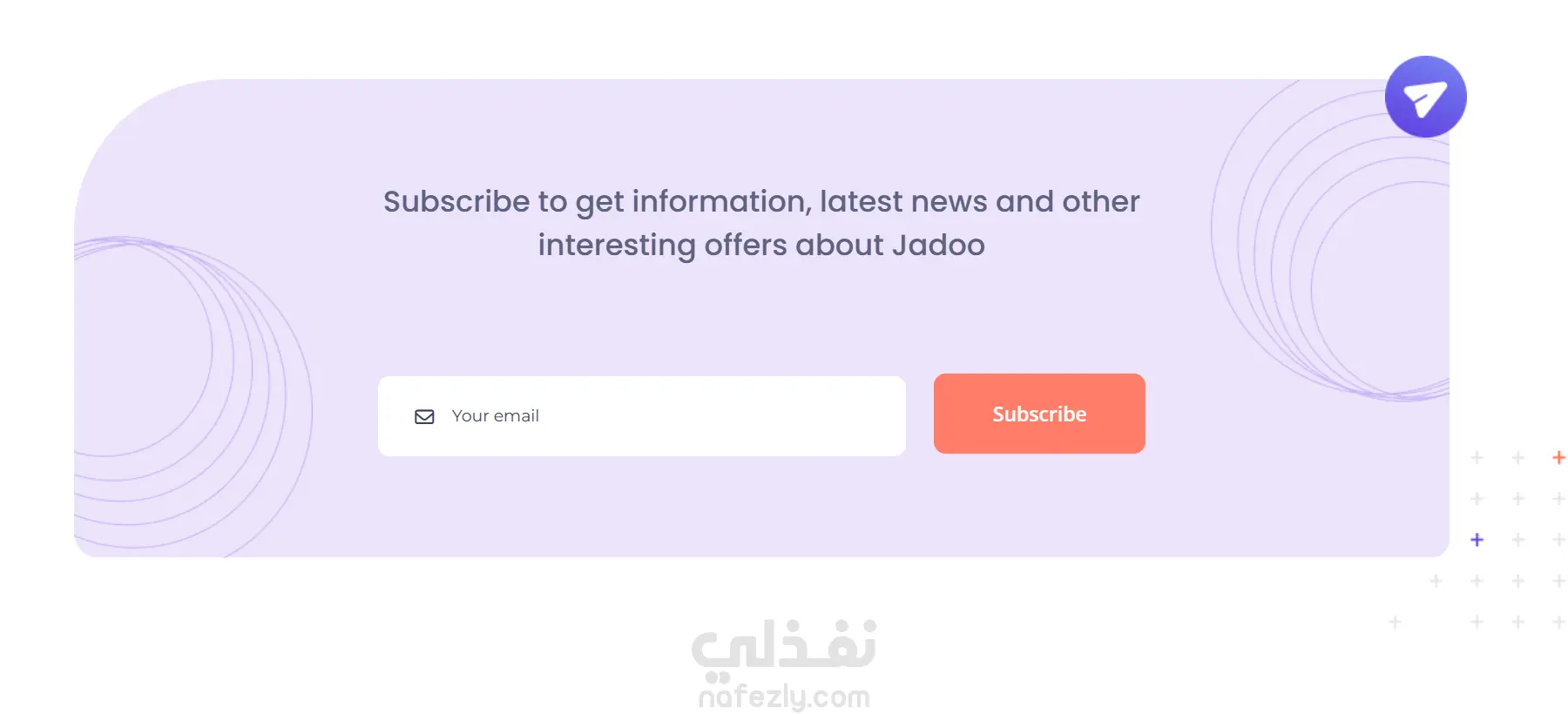
Task: Click the paper plane send icon
Action: (x=1425, y=98)
